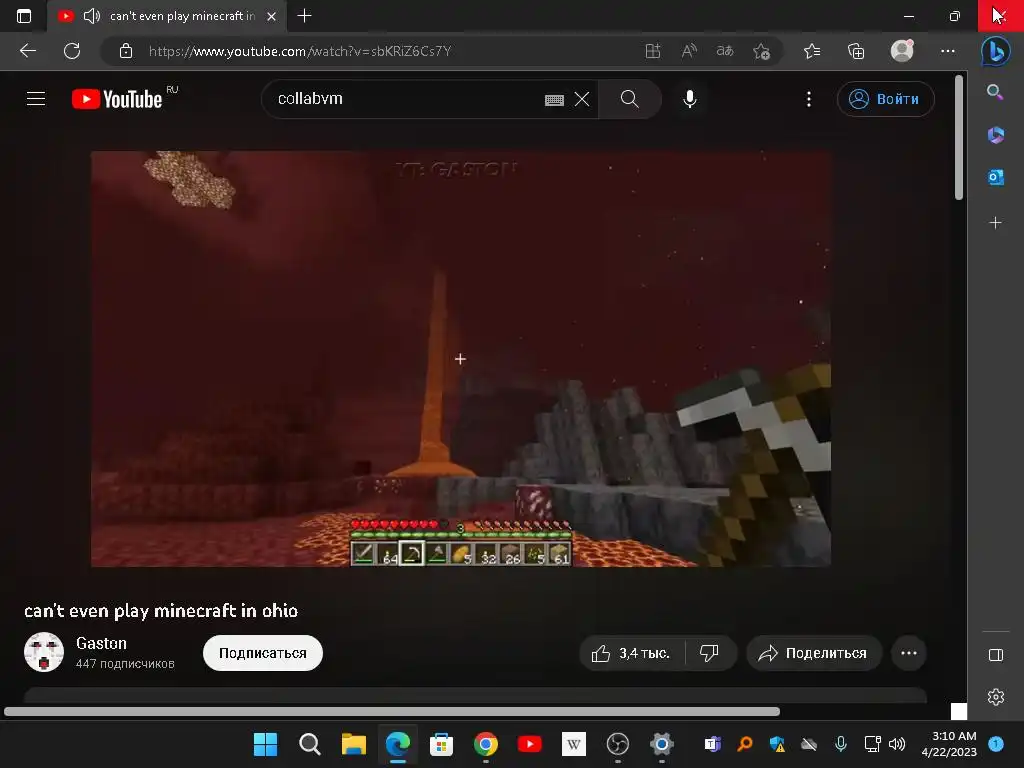Open YouTube settings three-dot menu
Screen dimensions: 1024x768
808,99
